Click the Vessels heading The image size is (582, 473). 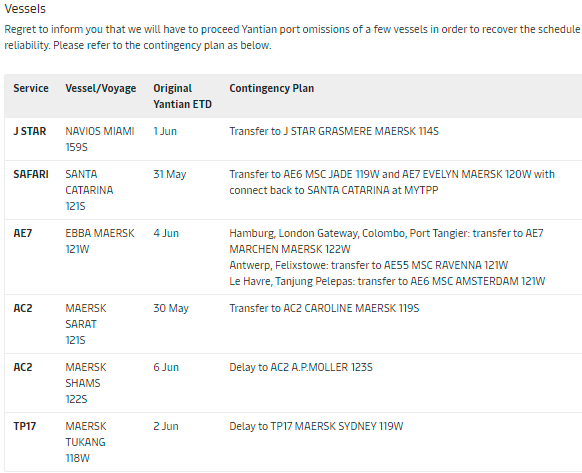[x=25, y=9]
